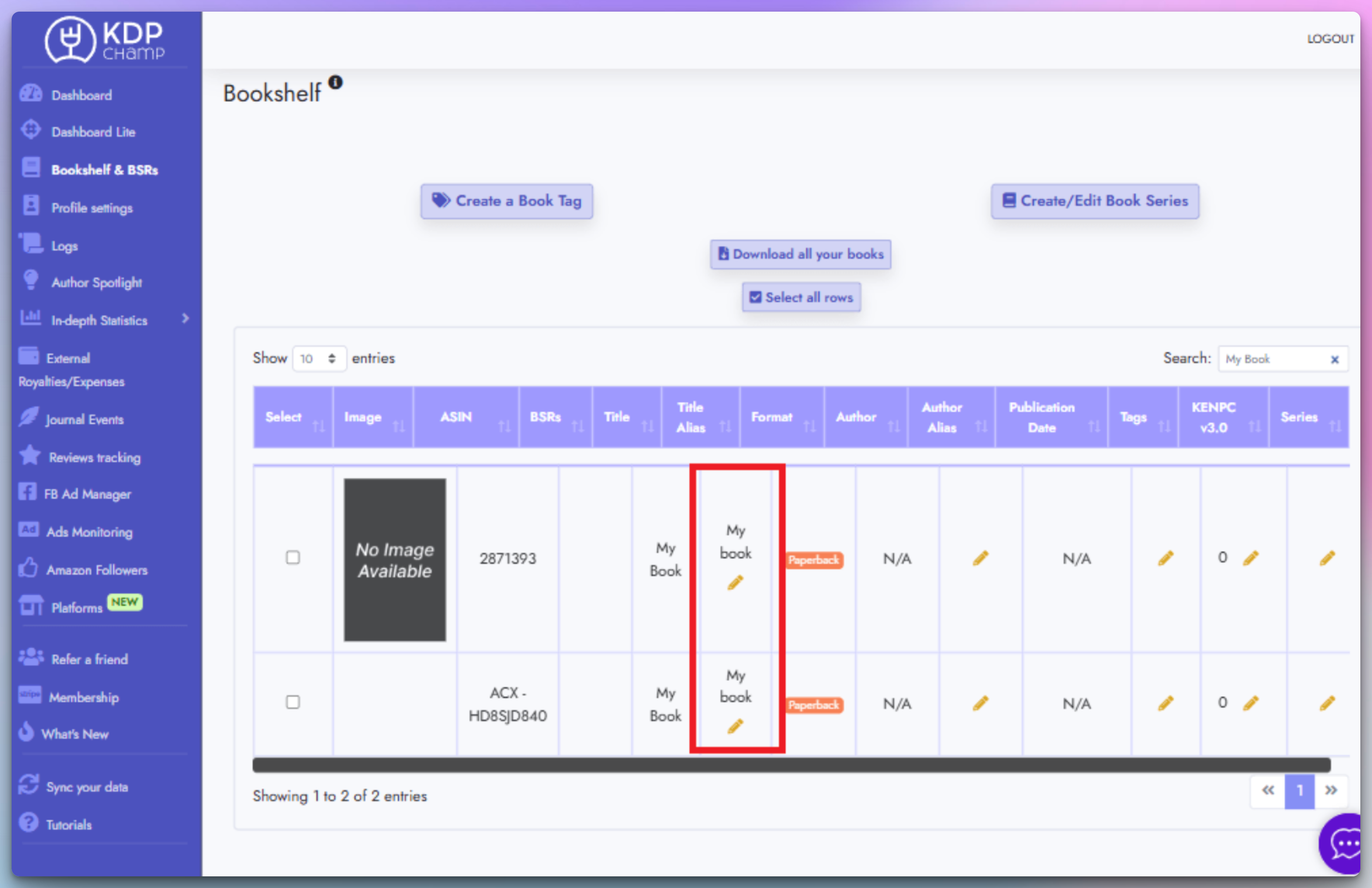
Task: Sort by Tags column
Action: [1144, 418]
